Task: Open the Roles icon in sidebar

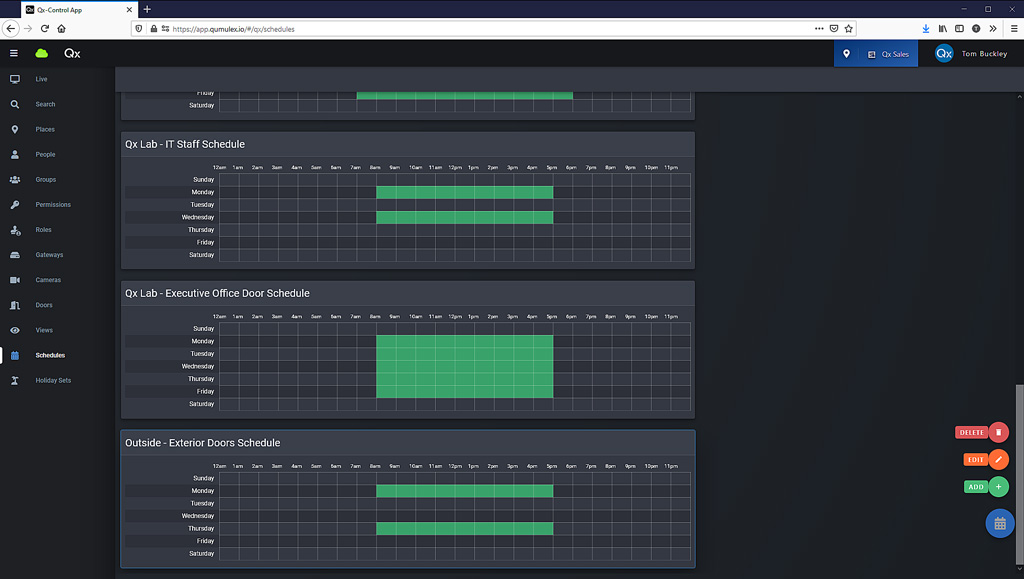Action: 15,230
